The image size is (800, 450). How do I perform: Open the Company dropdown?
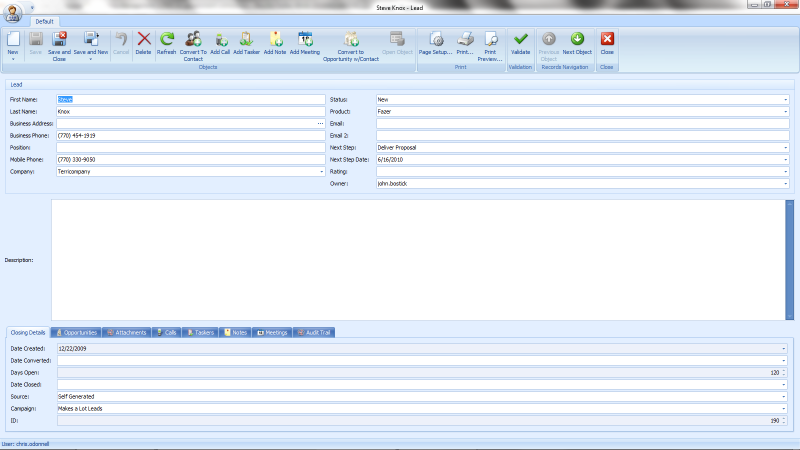tap(322, 172)
